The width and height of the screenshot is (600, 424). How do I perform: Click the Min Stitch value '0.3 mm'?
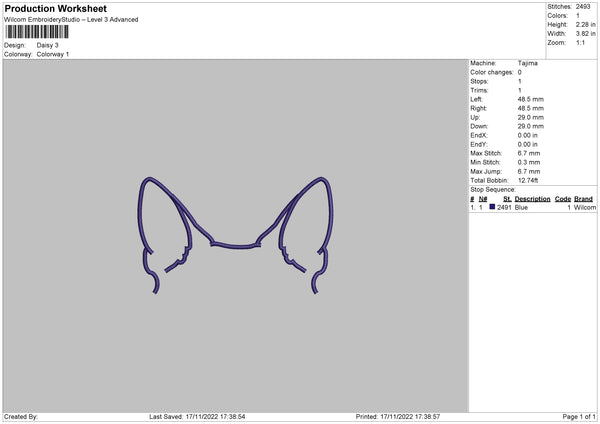click(x=528, y=162)
